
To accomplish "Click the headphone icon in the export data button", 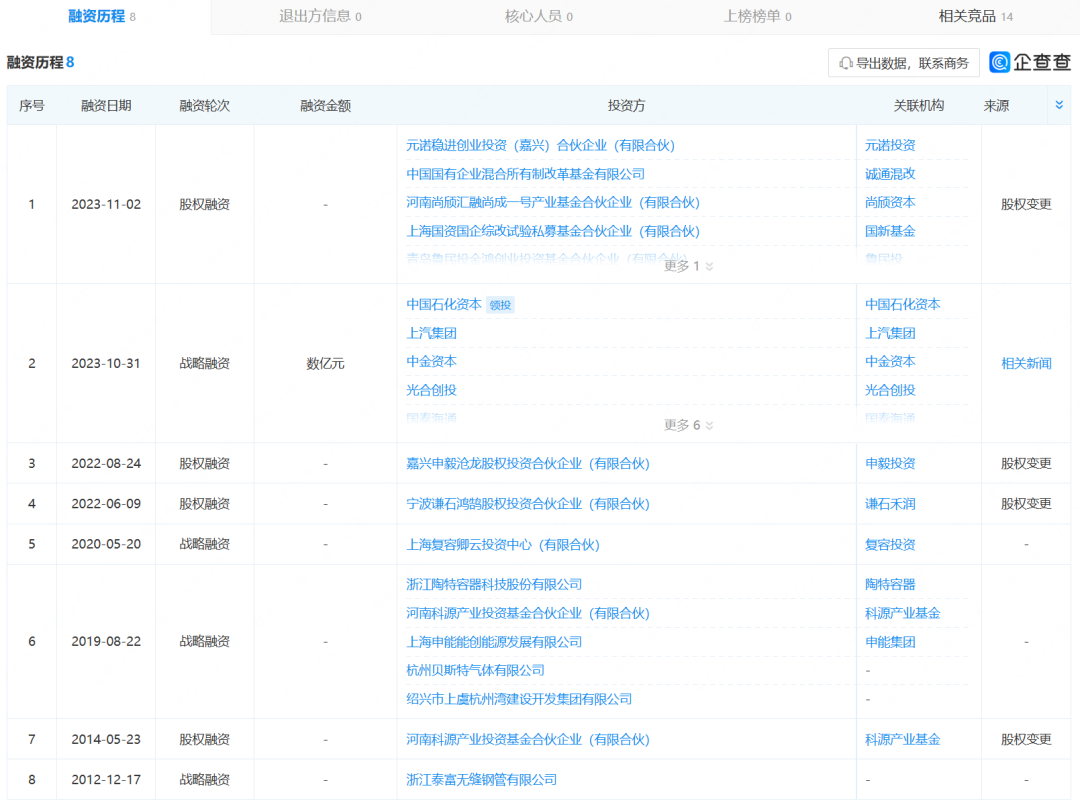I will click(844, 62).
